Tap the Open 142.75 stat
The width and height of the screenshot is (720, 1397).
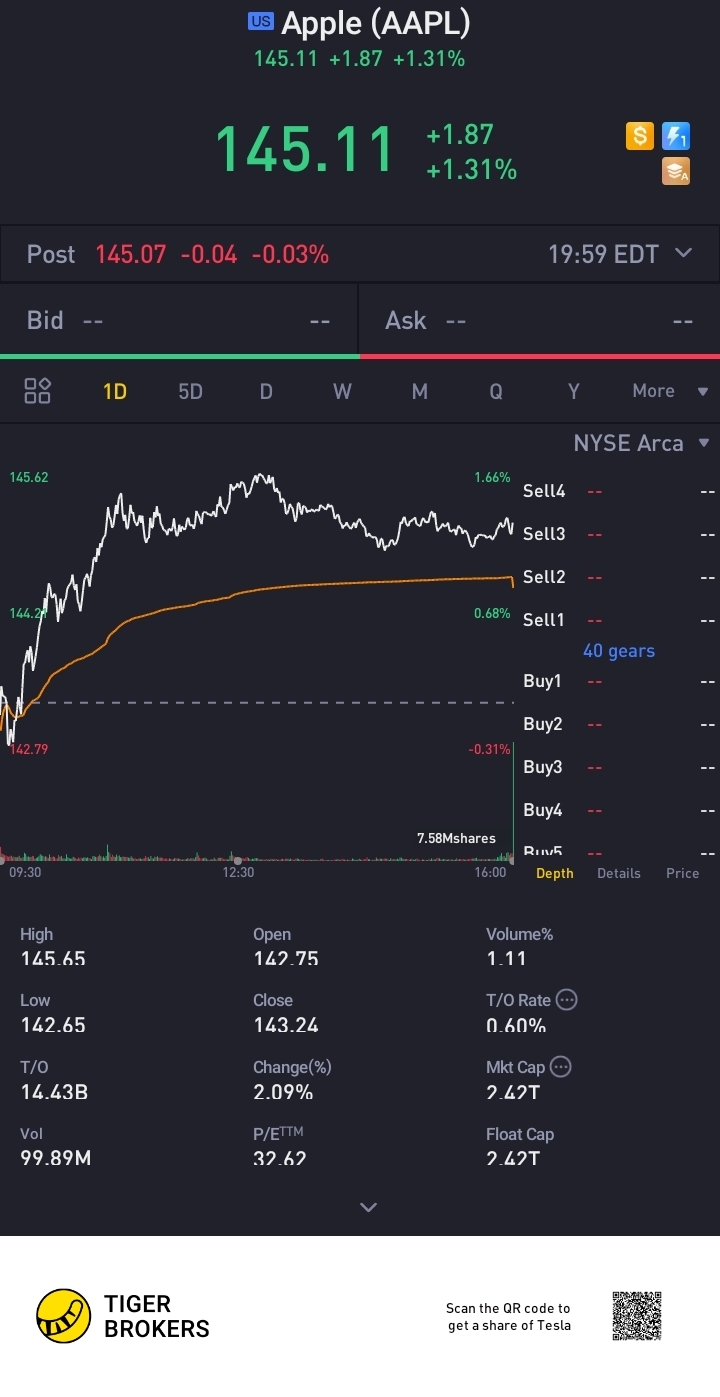coord(286,947)
